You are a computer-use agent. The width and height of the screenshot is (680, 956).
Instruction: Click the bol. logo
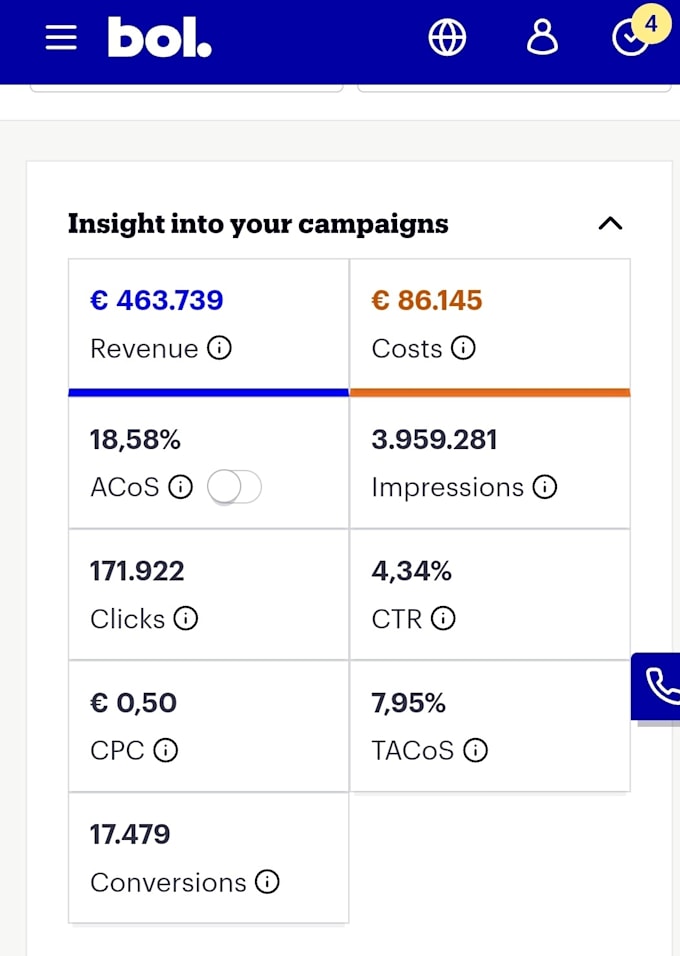(160, 37)
